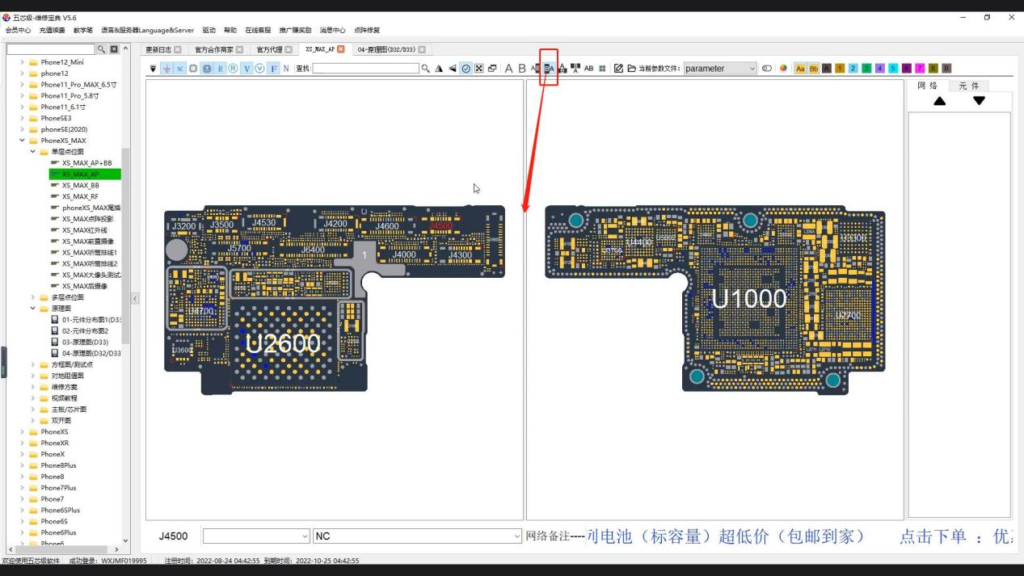The width and height of the screenshot is (1024, 576).
Task: Click the toolbar 查找 search input
Action: coord(366,68)
